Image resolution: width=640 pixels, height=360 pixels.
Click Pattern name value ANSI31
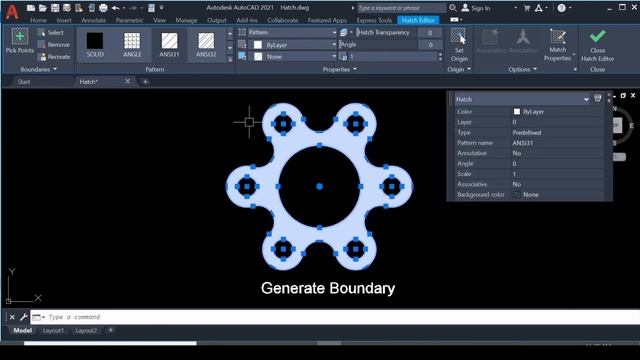pos(522,143)
